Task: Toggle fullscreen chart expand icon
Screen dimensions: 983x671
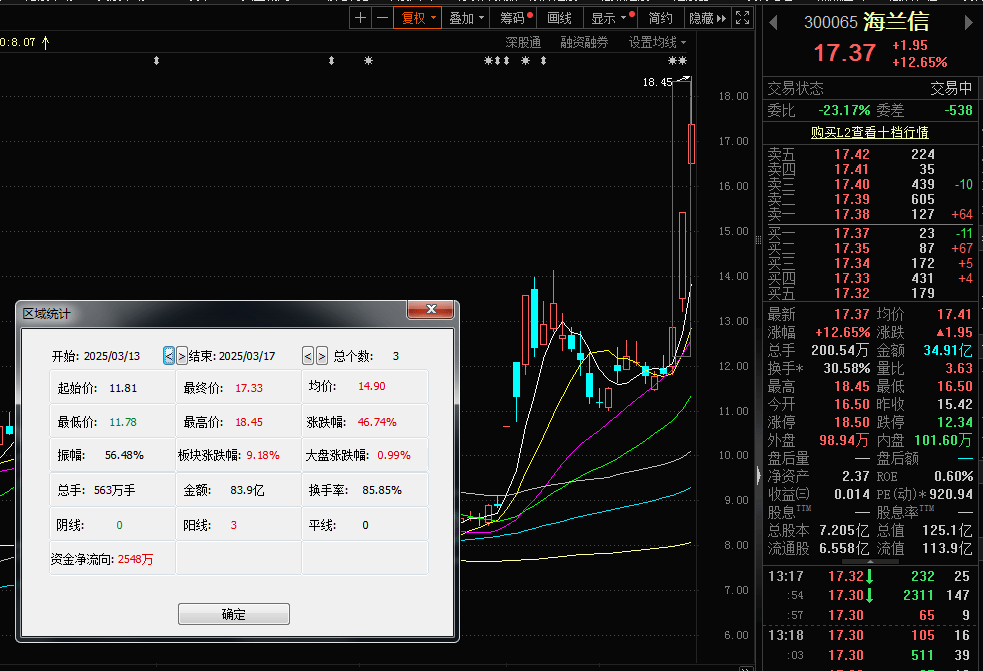Action: click(x=742, y=18)
